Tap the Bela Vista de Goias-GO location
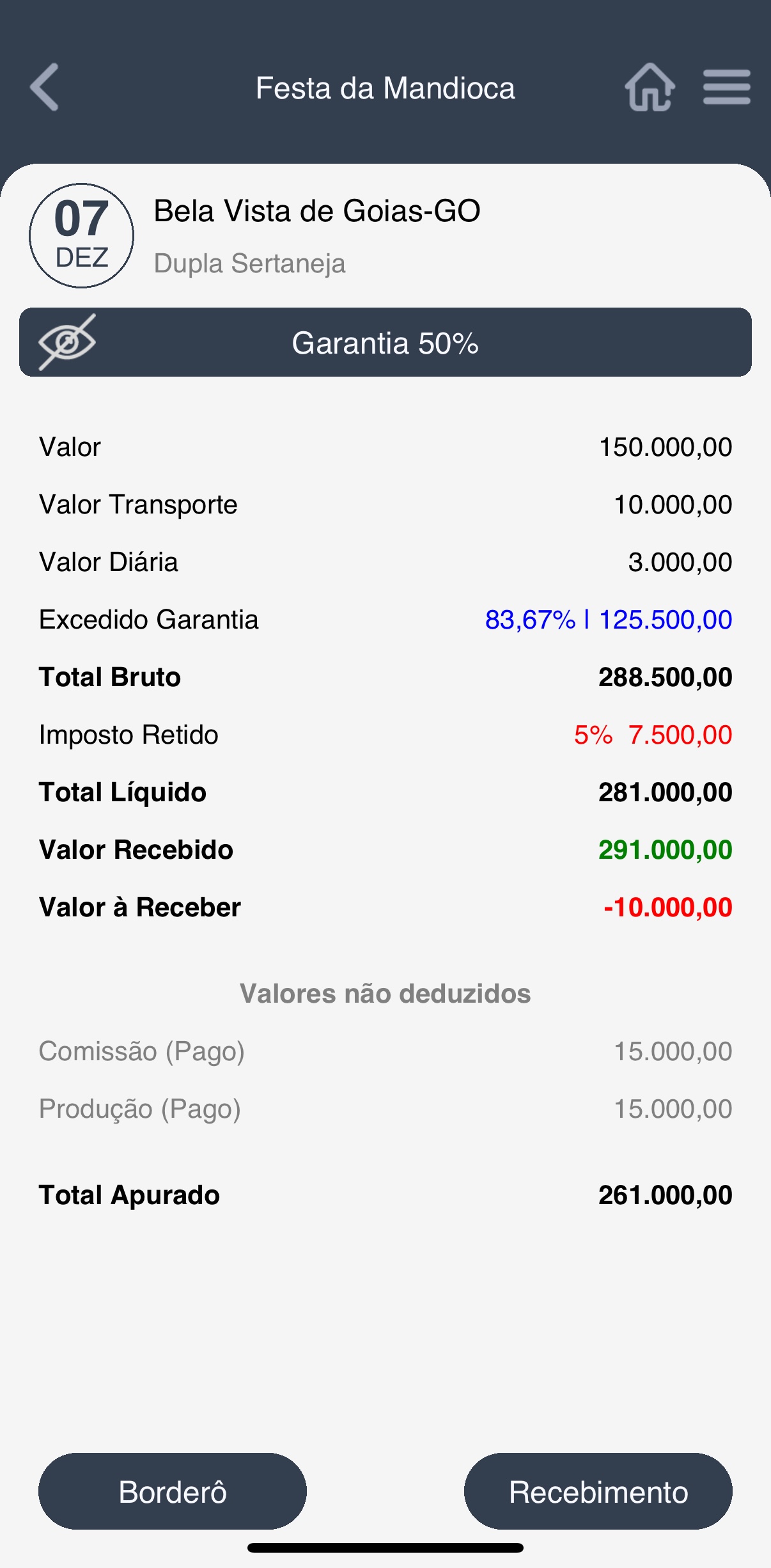 317,211
